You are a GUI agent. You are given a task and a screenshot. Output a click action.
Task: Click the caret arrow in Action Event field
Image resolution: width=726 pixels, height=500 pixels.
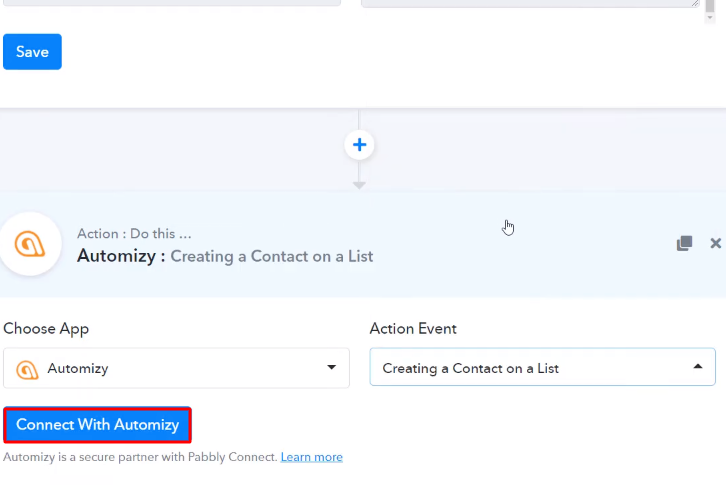(x=698, y=368)
